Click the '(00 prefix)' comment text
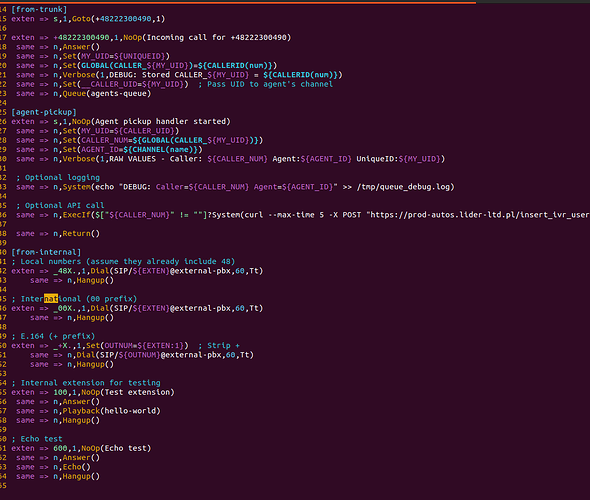The width and height of the screenshot is (590, 500). pos(111,299)
